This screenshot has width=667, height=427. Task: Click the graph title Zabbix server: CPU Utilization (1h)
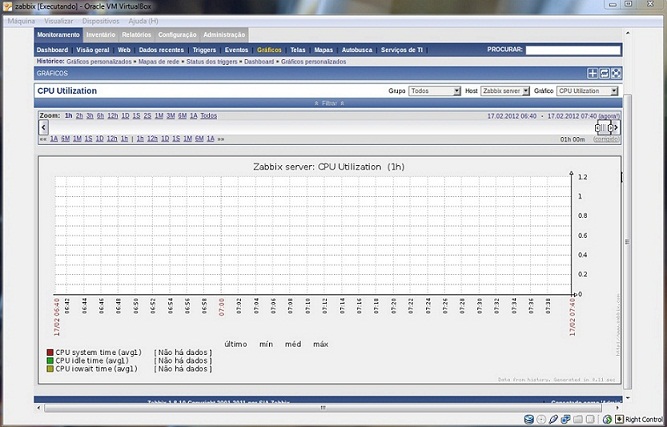[329, 167]
